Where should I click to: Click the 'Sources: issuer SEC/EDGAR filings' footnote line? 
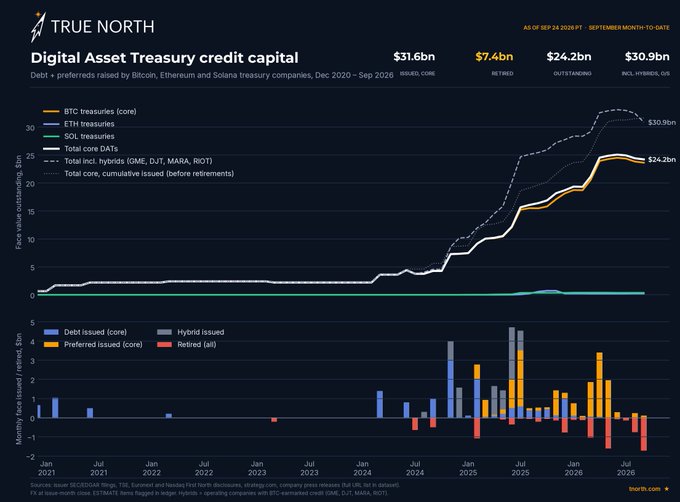[215, 485]
